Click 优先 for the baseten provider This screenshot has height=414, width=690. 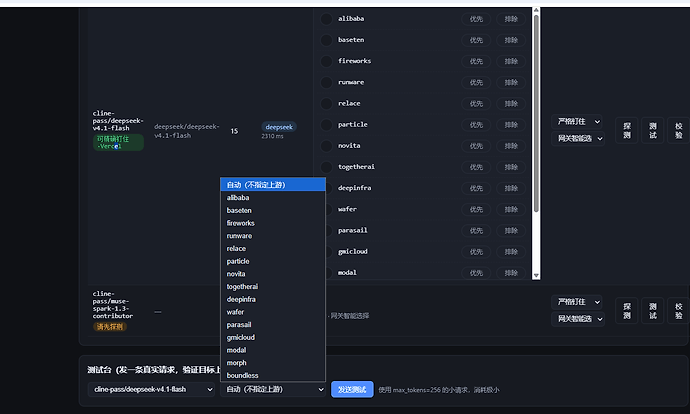tap(476, 40)
